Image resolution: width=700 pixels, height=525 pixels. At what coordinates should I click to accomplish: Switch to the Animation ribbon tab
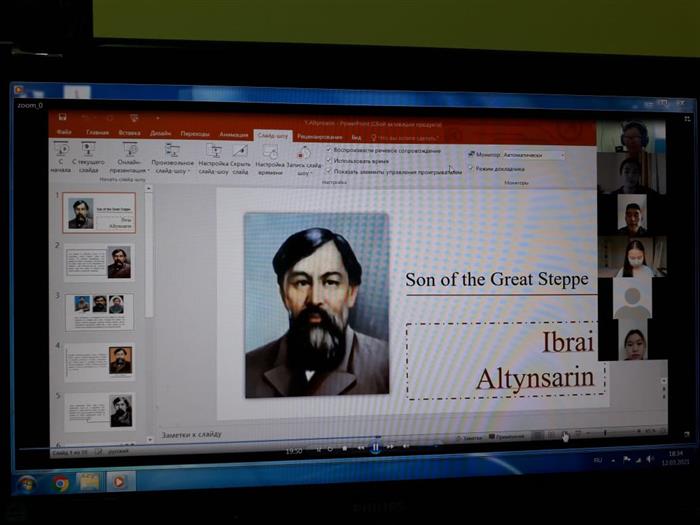coord(233,134)
